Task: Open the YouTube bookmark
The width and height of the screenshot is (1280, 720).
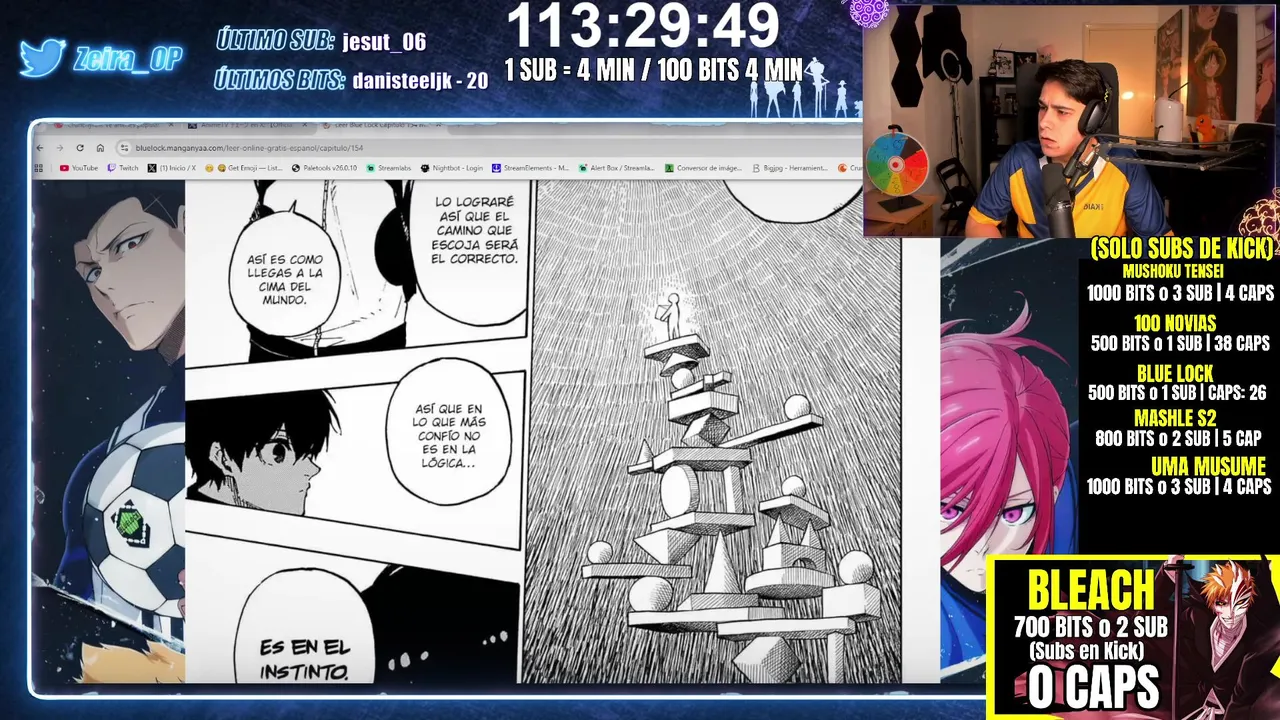Action: 79,168
